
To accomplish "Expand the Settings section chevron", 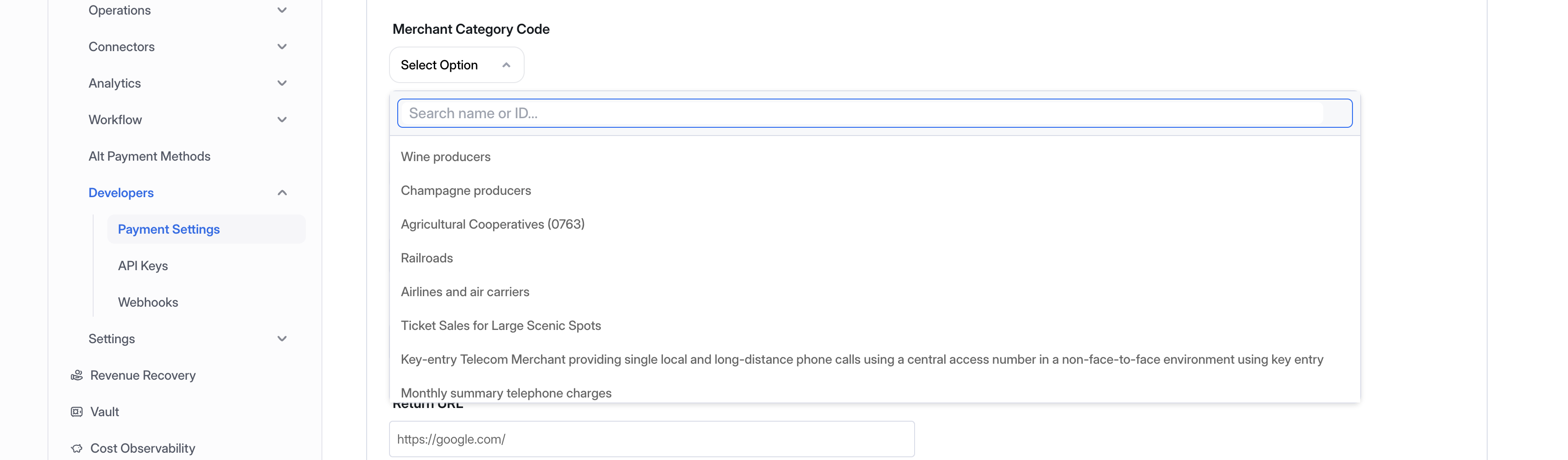I will click(282, 339).
